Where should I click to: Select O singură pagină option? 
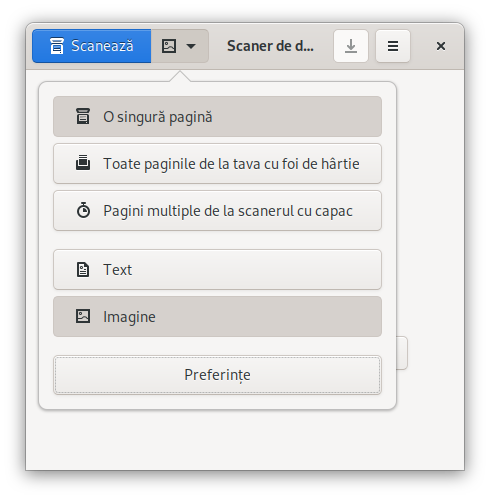click(217, 117)
